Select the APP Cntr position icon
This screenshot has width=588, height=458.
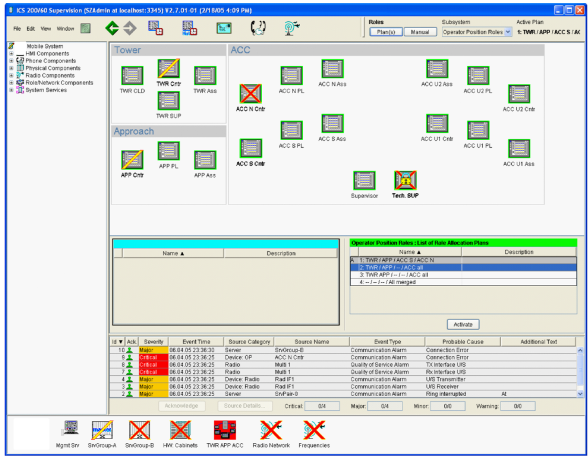pyautogui.click(x=132, y=160)
